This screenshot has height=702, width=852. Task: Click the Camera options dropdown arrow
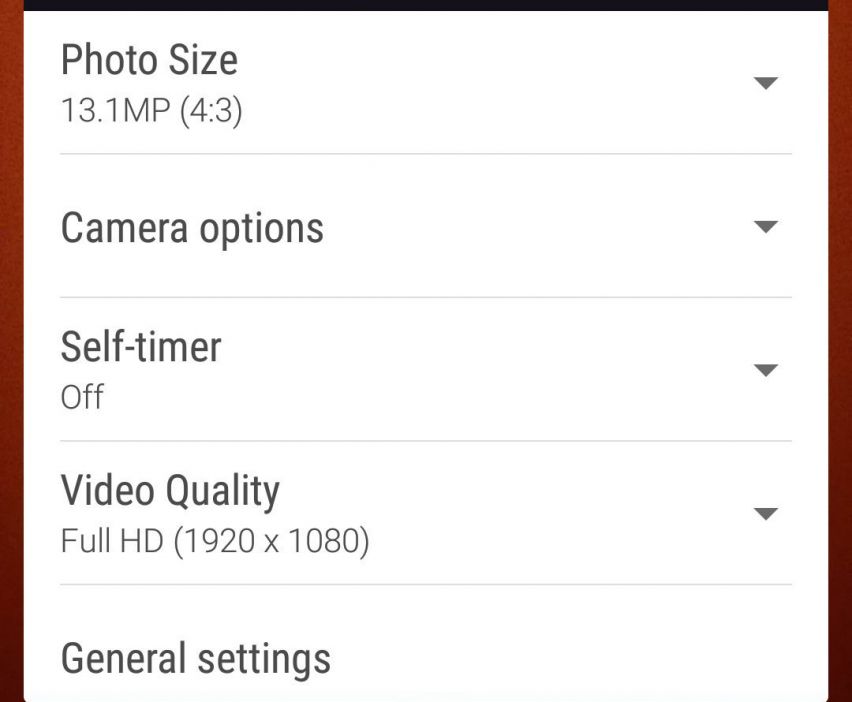coord(765,227)
